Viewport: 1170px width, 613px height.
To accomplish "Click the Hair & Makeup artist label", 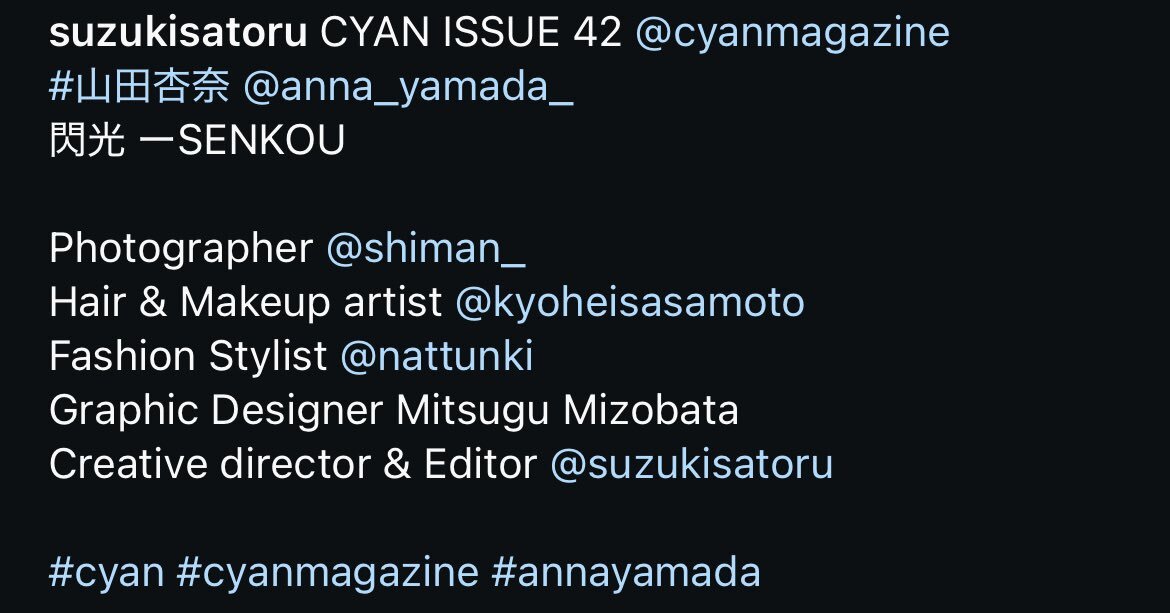I will point(245,304).
